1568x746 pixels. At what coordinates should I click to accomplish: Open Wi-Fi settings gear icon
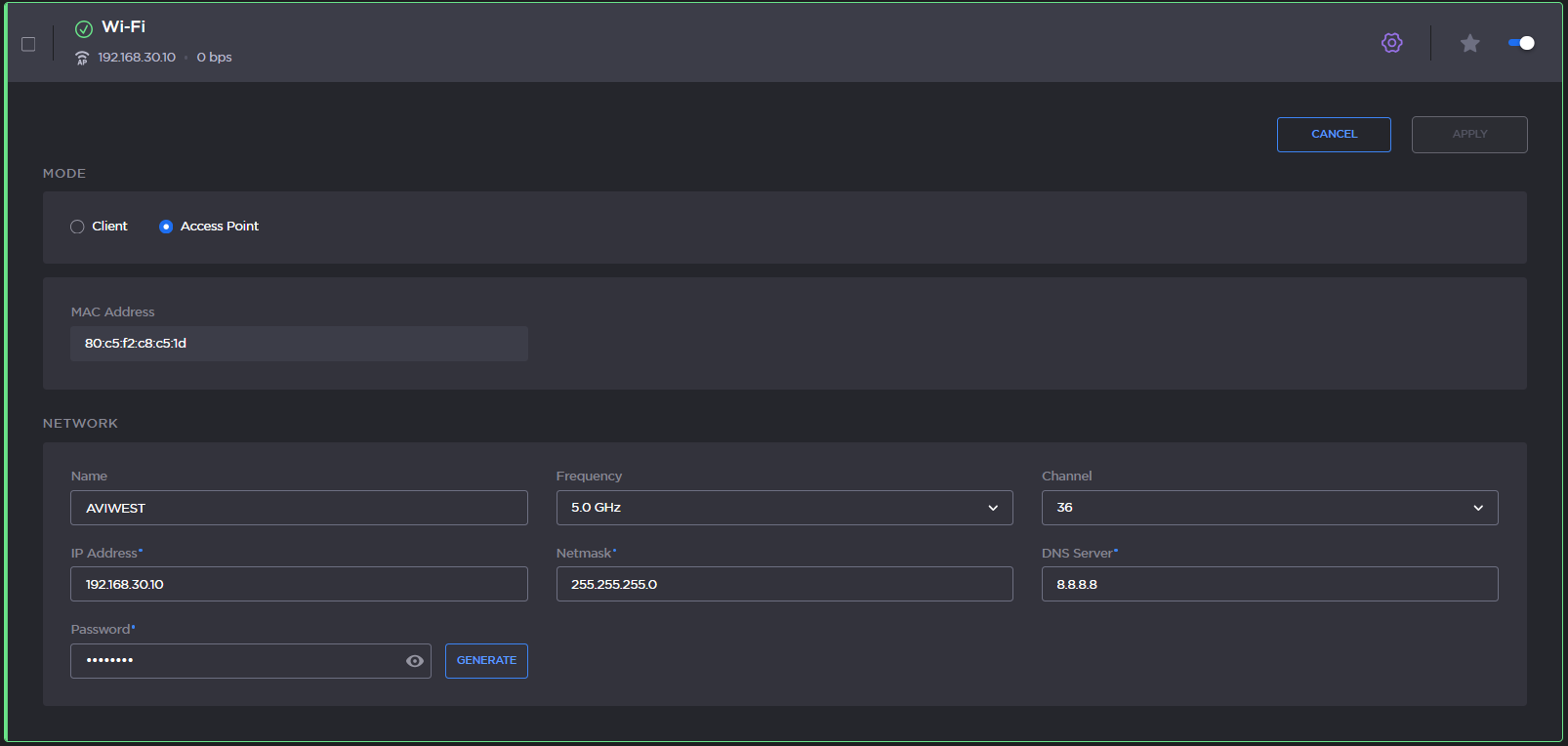click(1391, 43)
